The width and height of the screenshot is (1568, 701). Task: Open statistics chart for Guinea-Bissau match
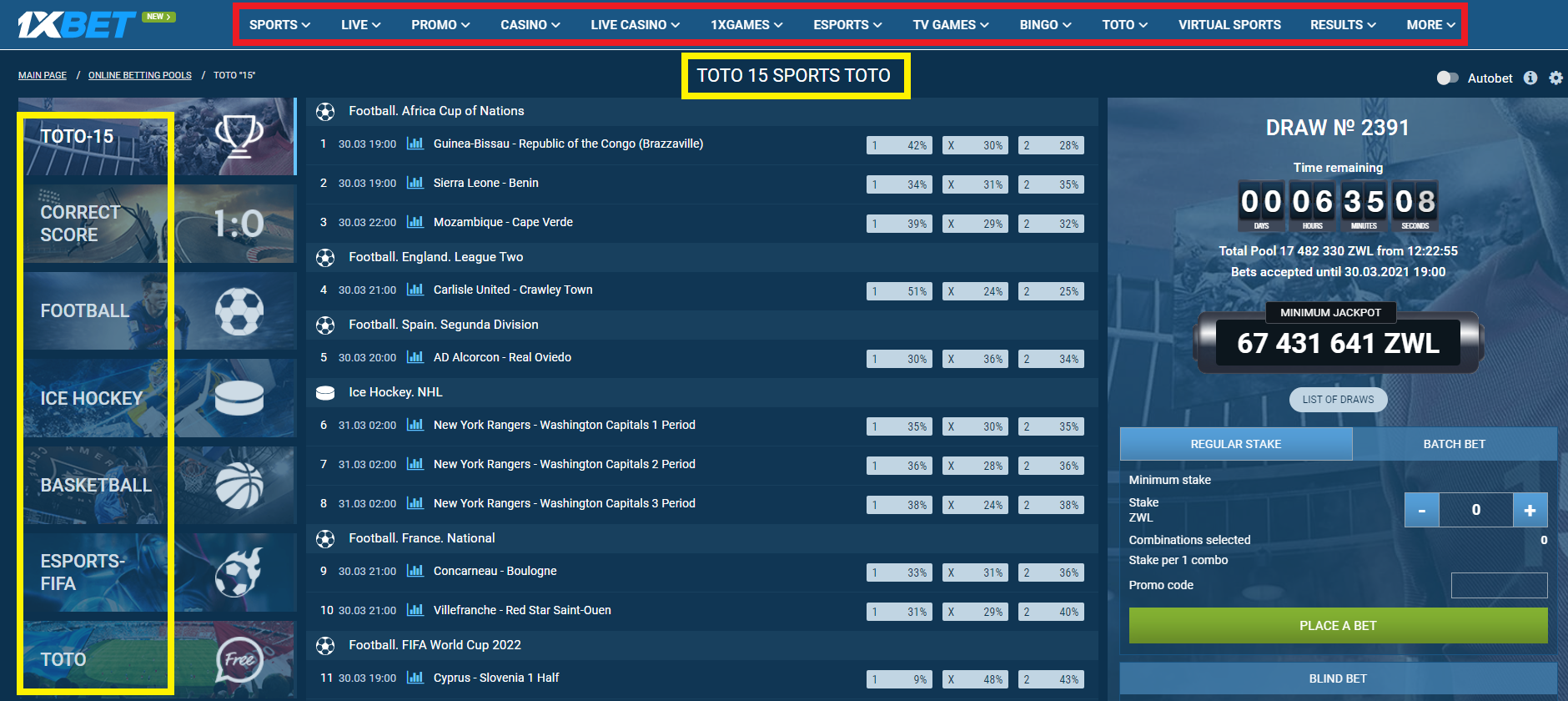[415, 144]
